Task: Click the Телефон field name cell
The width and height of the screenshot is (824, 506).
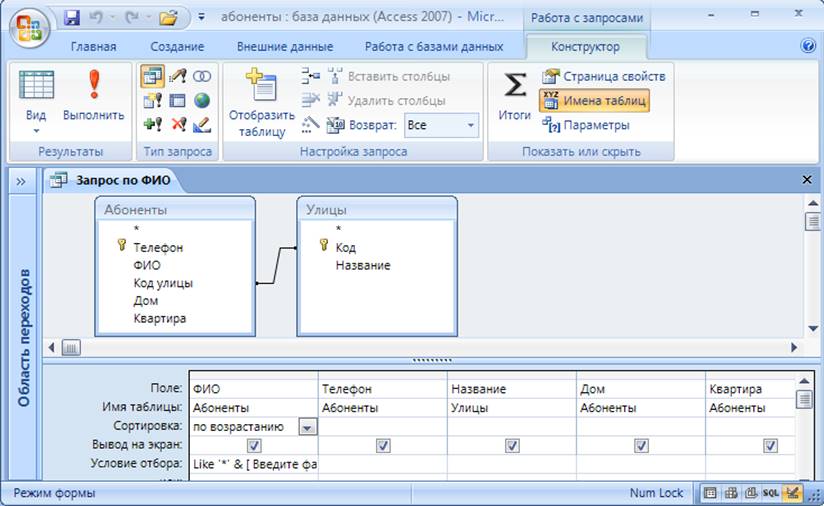Action: click(x=383, y=389)
